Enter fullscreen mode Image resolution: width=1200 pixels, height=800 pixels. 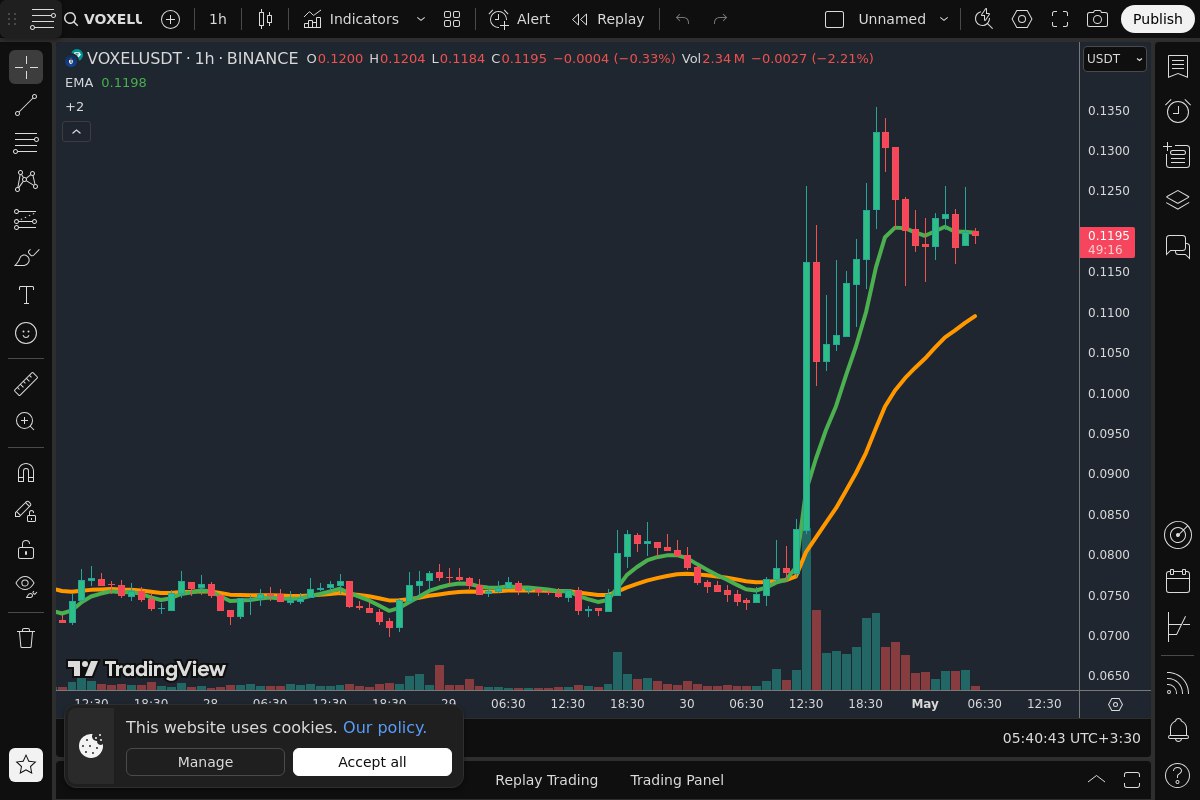point(1060,19)
